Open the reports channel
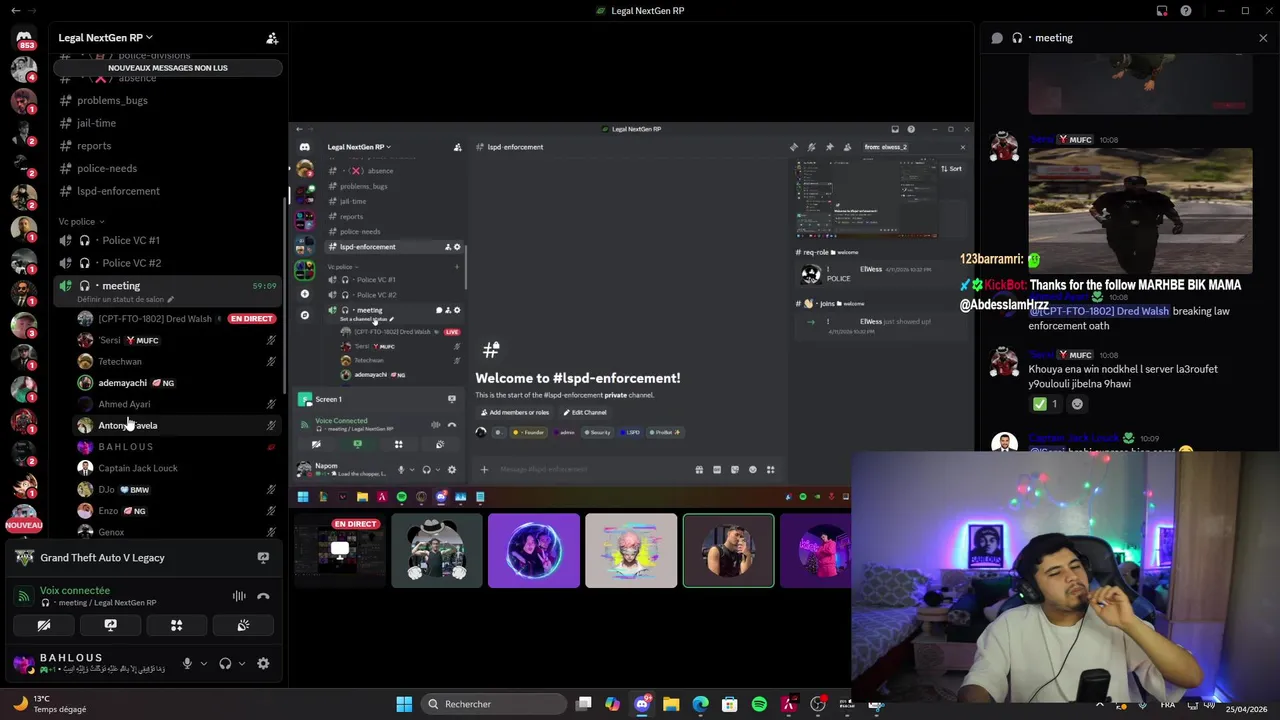The height and width of the screenshot is (720, 1280). [x=168, y=146]
